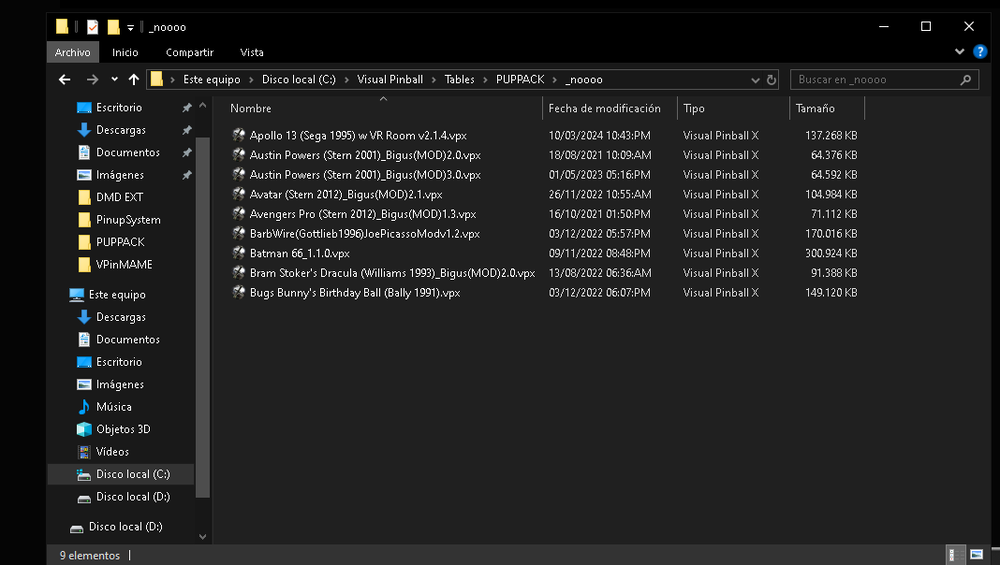Expand the ribbon with chevron

pyautogui.click(x=959, y=52)
